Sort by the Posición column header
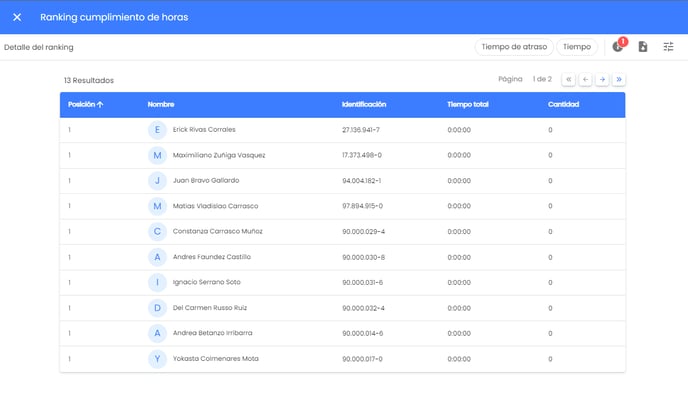Image resolution: width=688 pixels, height=409 pixels. [x=86, y=104]
